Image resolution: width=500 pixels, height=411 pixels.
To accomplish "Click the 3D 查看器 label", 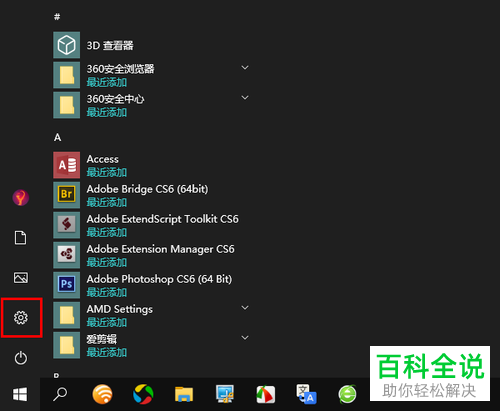I will click(x=110, y=45).
